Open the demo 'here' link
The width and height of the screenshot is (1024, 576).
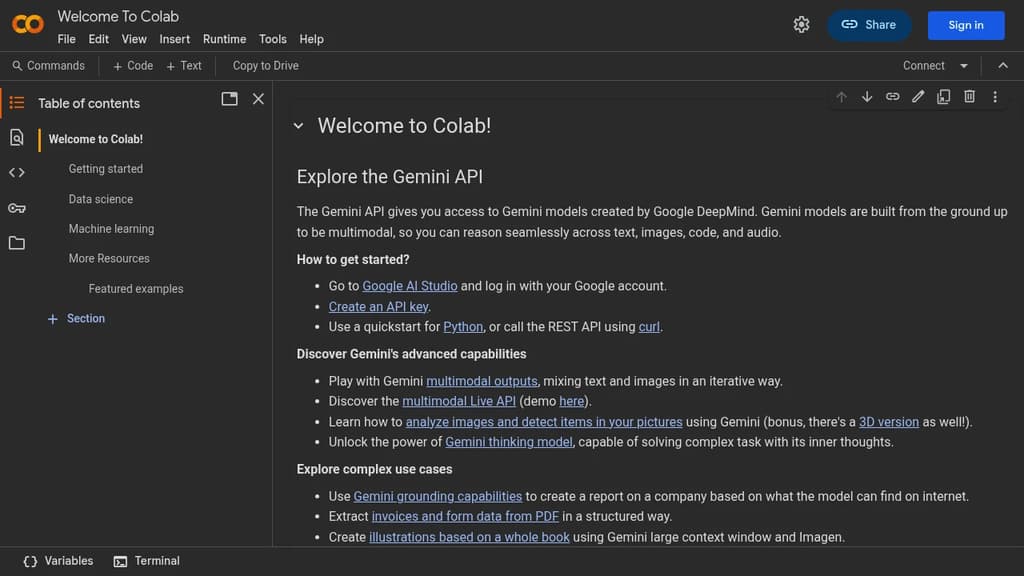pyautogui.click(x=571, y=401)
